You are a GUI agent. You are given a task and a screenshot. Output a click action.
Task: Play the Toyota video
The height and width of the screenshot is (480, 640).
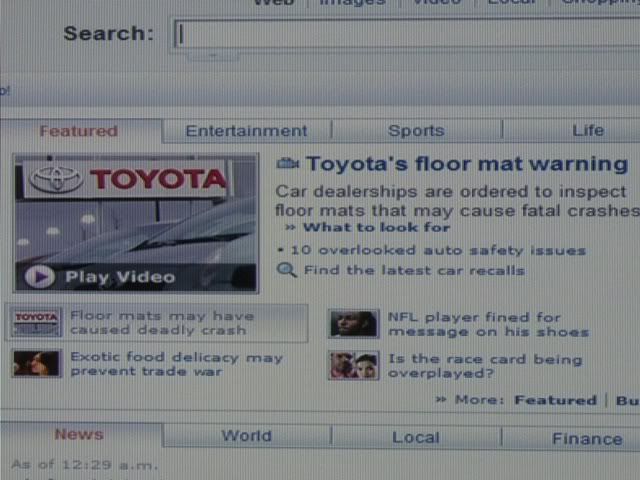click(x=100, y=277)
